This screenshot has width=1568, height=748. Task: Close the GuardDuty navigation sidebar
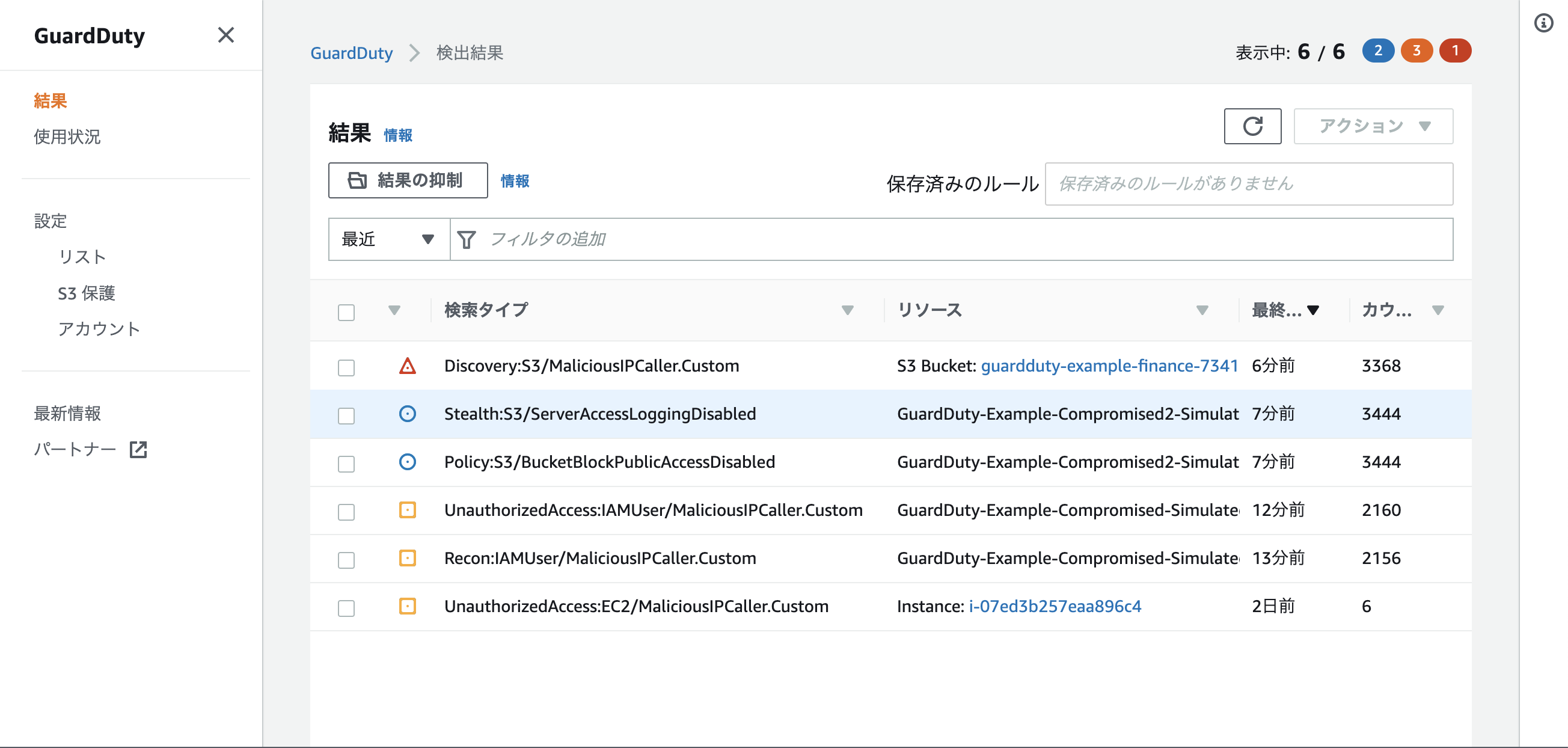[x=226, y=35]
